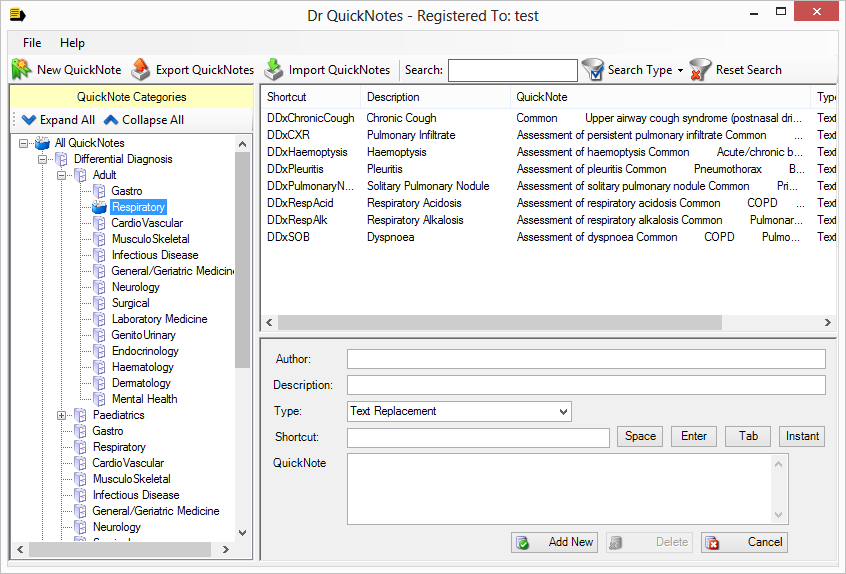The width and height of the screenshot is (846, 574).
Task: Click the Instant trigger button
Action: (802, 436)
